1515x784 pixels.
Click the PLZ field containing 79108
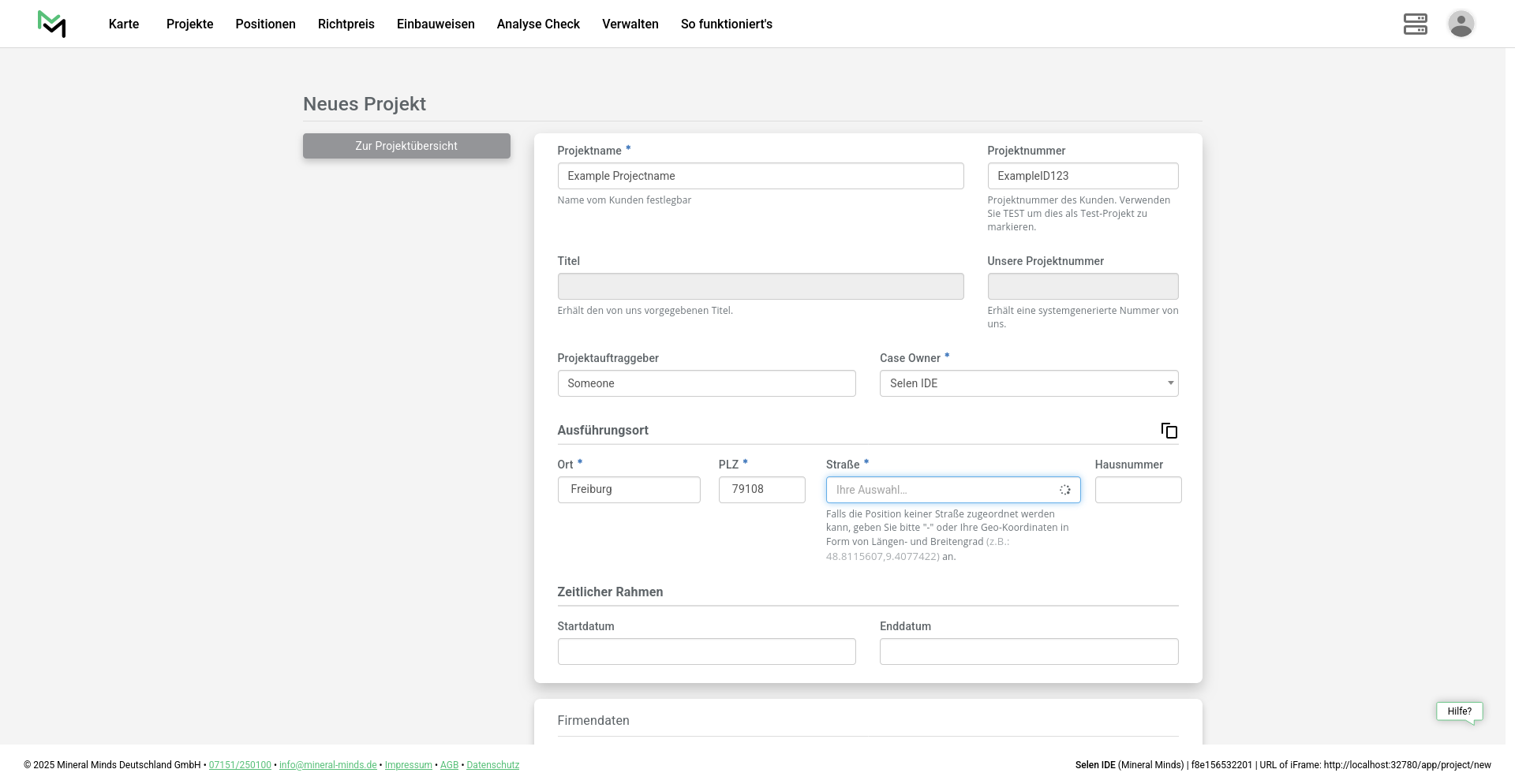pos(761,489)
